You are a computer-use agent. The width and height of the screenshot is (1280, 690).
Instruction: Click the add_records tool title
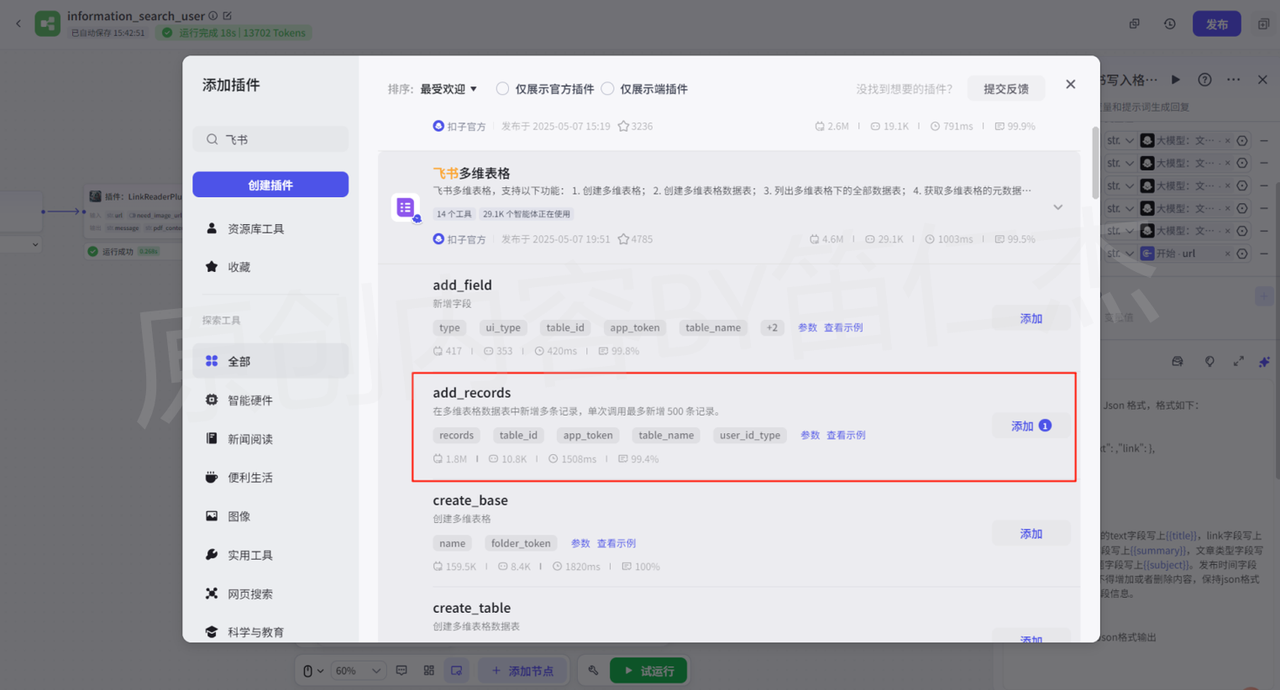click(x=472, y=393)
